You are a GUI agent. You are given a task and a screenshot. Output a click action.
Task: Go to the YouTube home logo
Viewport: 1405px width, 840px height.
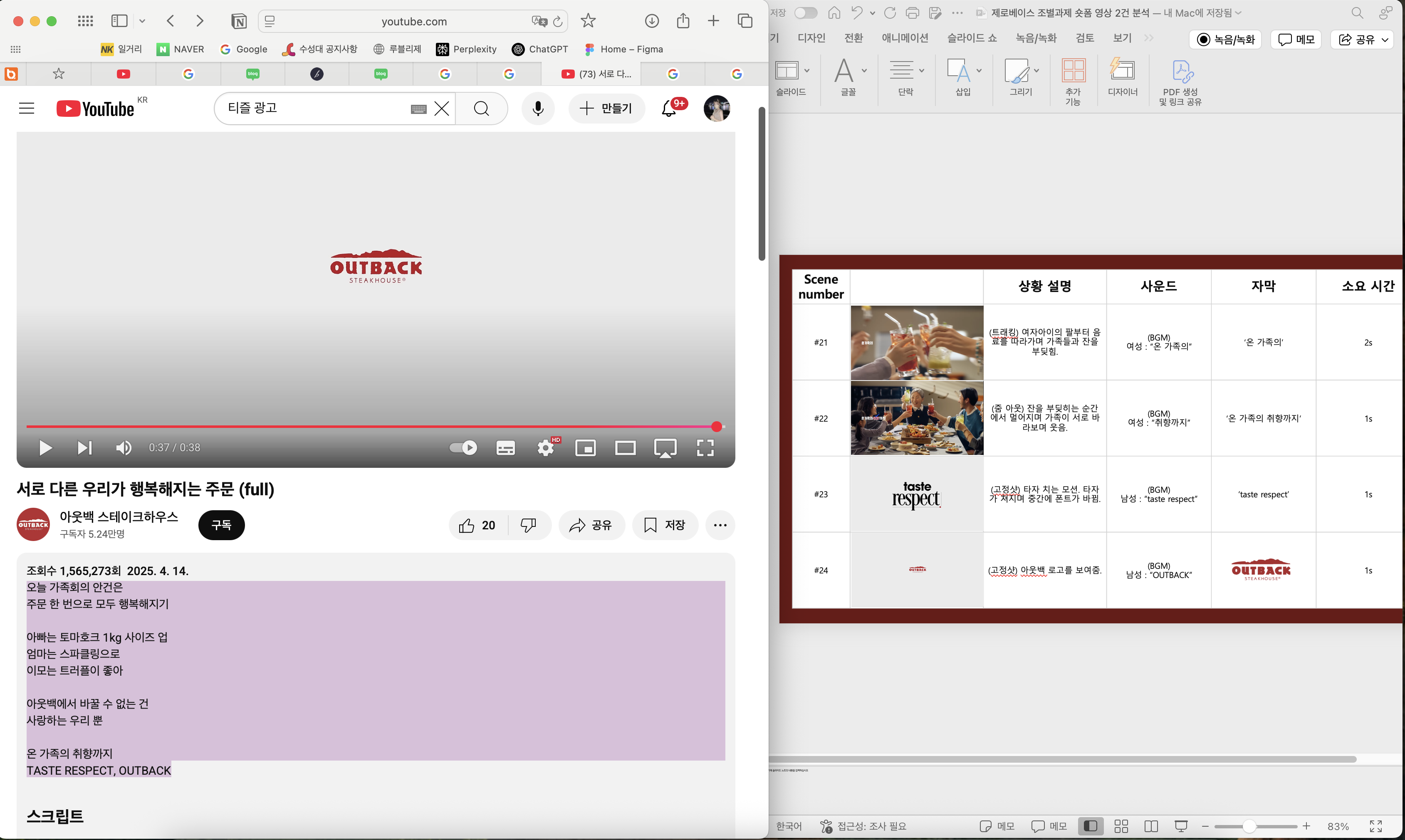[95, 109]
